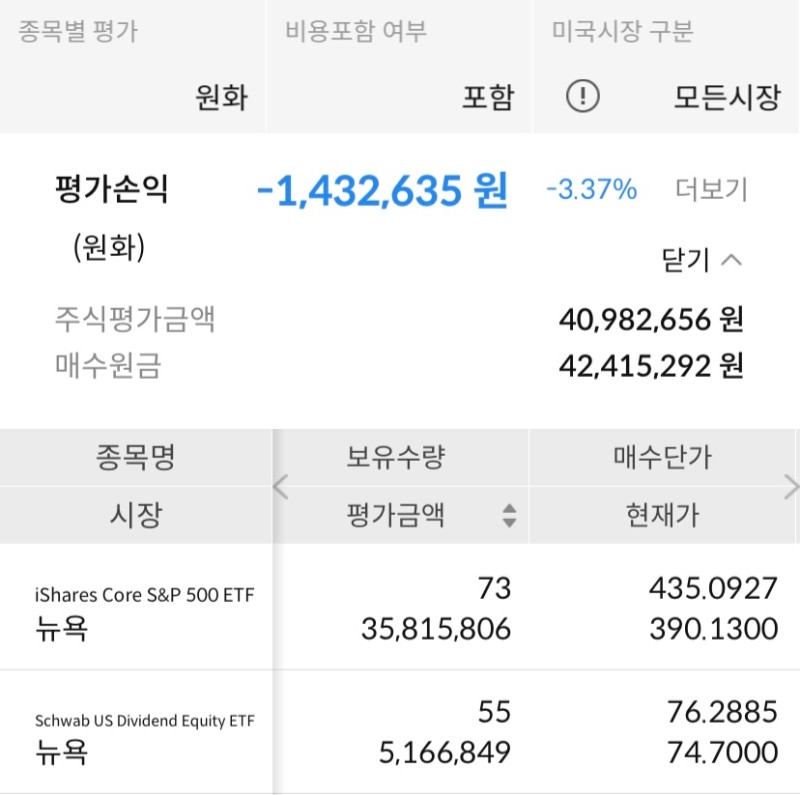Tap the exclamation info icon near 모든시장
Image resolution: width=800 pixels, height=795 pixels.
point(582,96)
